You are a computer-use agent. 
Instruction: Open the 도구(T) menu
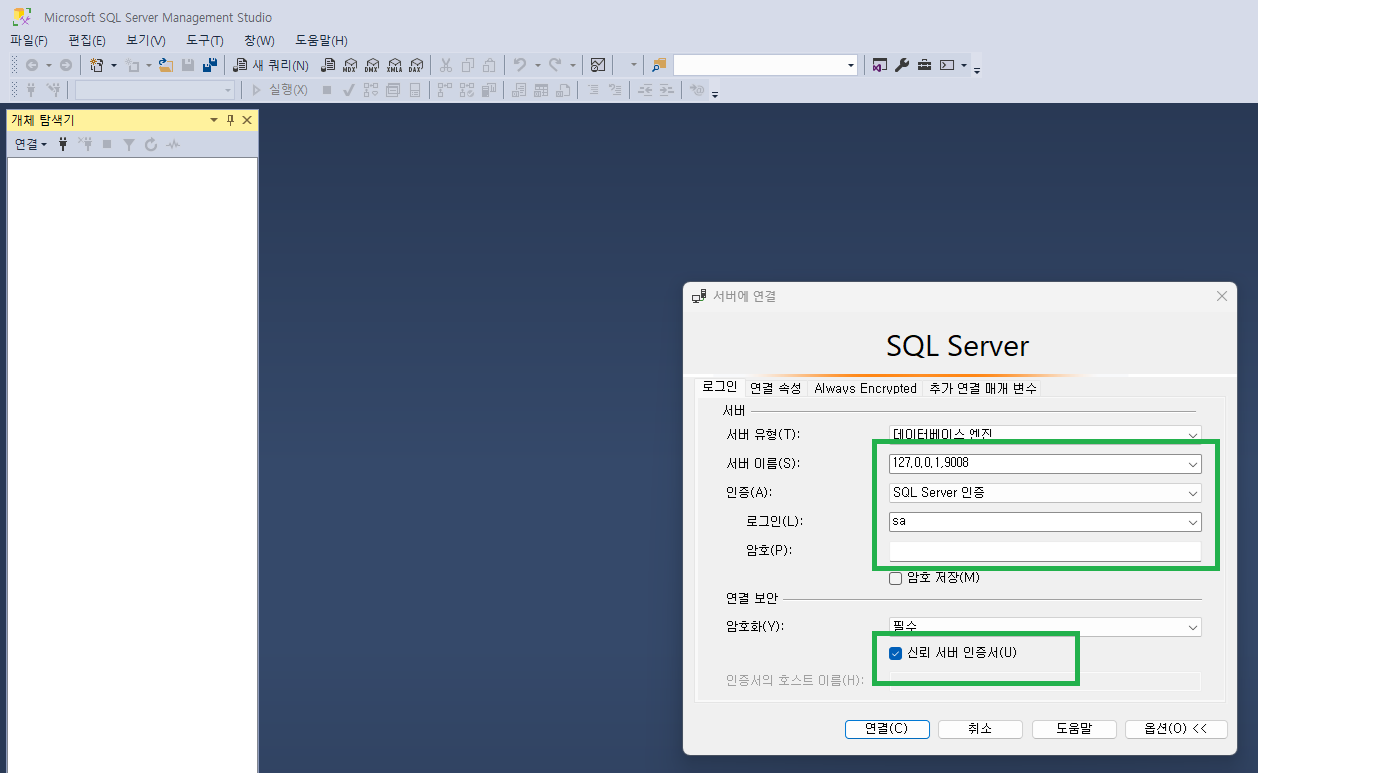(x=205, y=40)
